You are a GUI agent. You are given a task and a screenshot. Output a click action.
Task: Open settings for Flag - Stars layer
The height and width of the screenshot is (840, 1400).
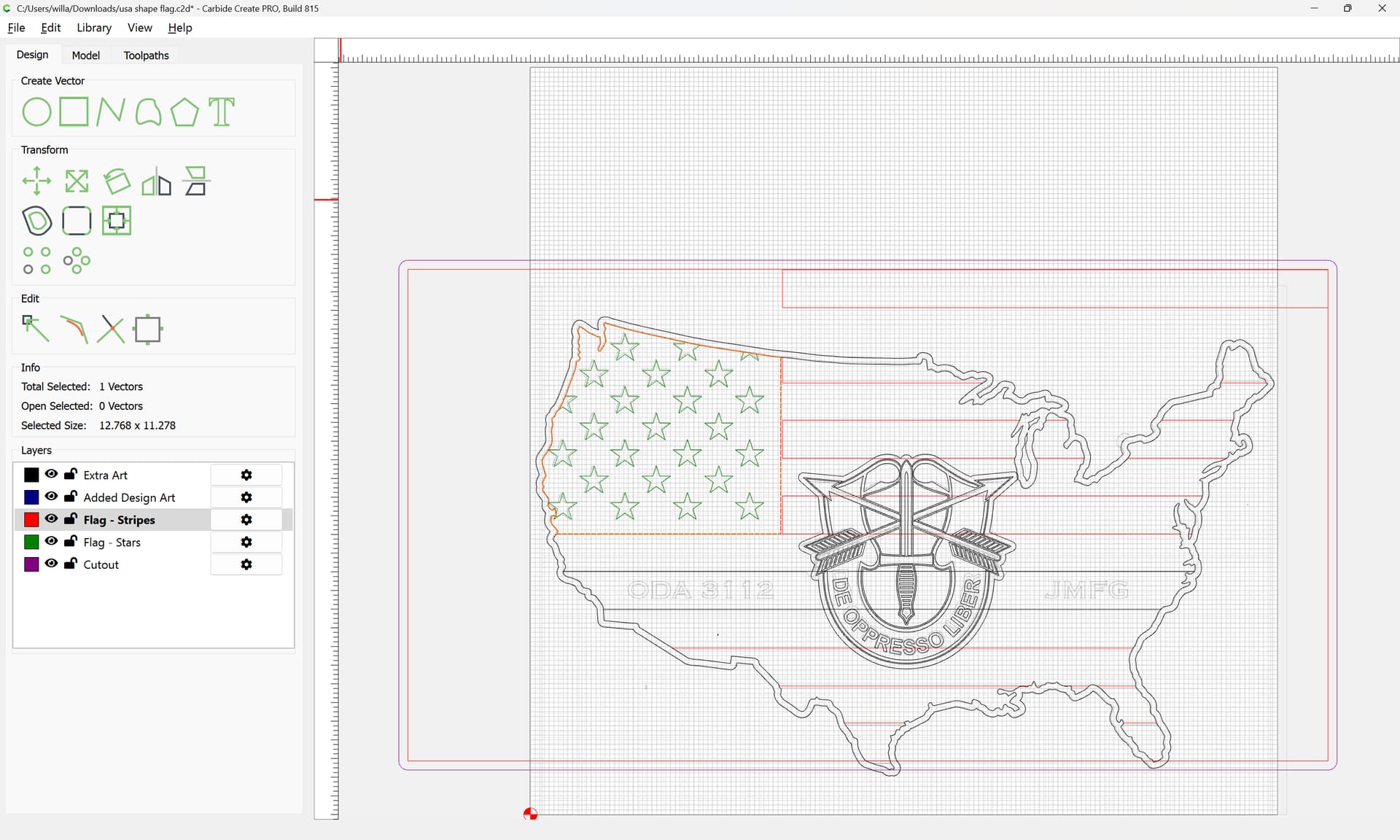[246, 542]
